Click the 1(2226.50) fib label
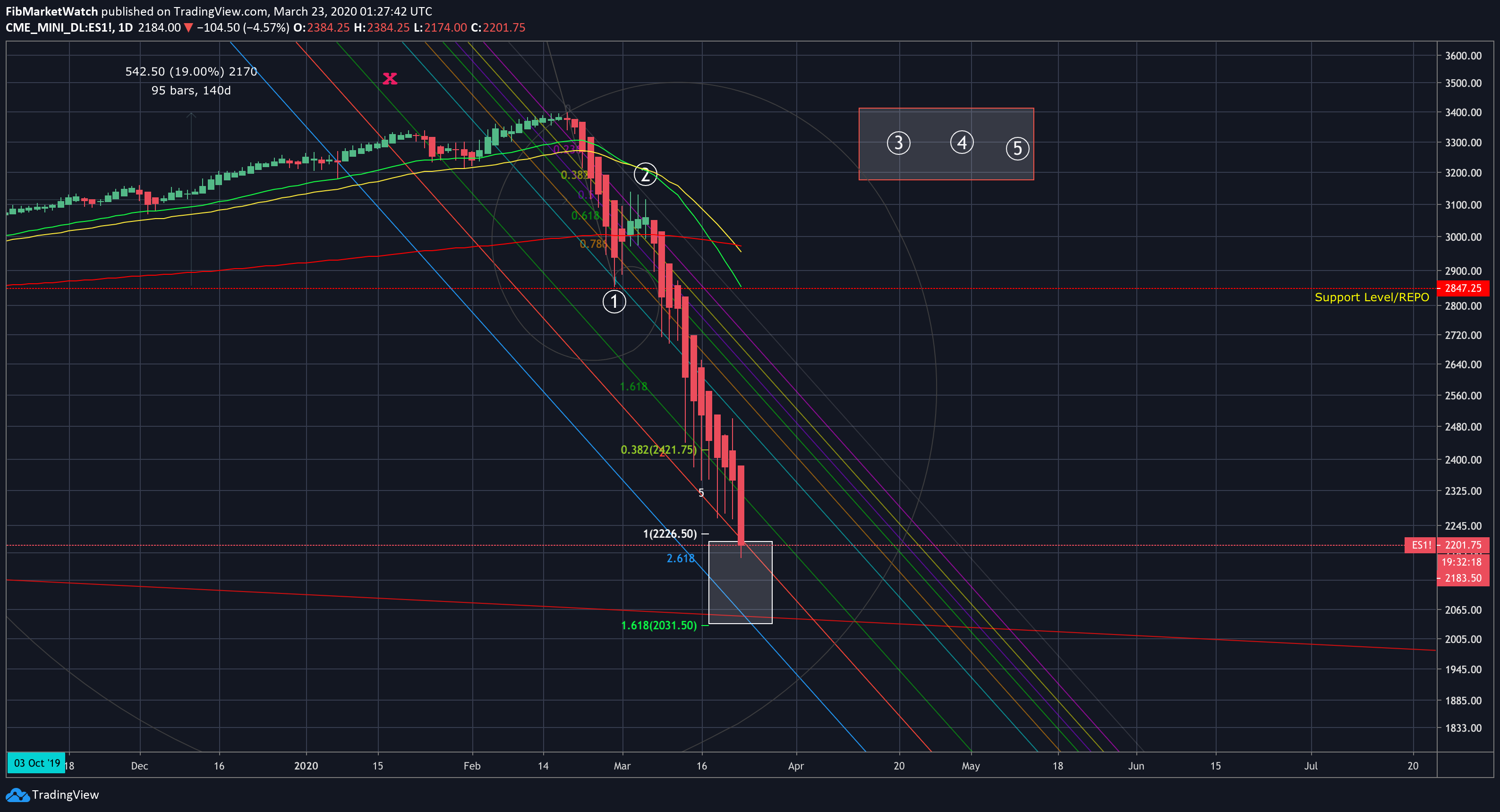The height and width of the screenshot is (812, 1500). (x=670, y=534)
